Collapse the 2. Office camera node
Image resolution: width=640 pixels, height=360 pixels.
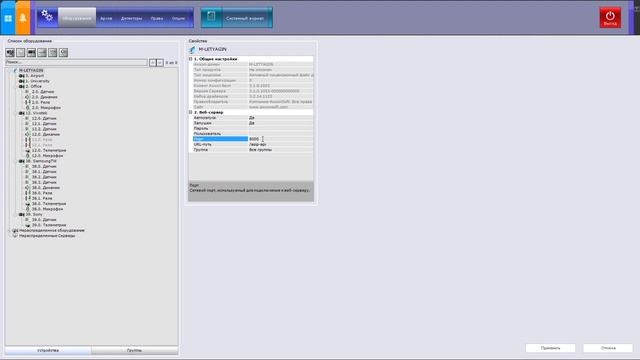[x=16, y=87]
